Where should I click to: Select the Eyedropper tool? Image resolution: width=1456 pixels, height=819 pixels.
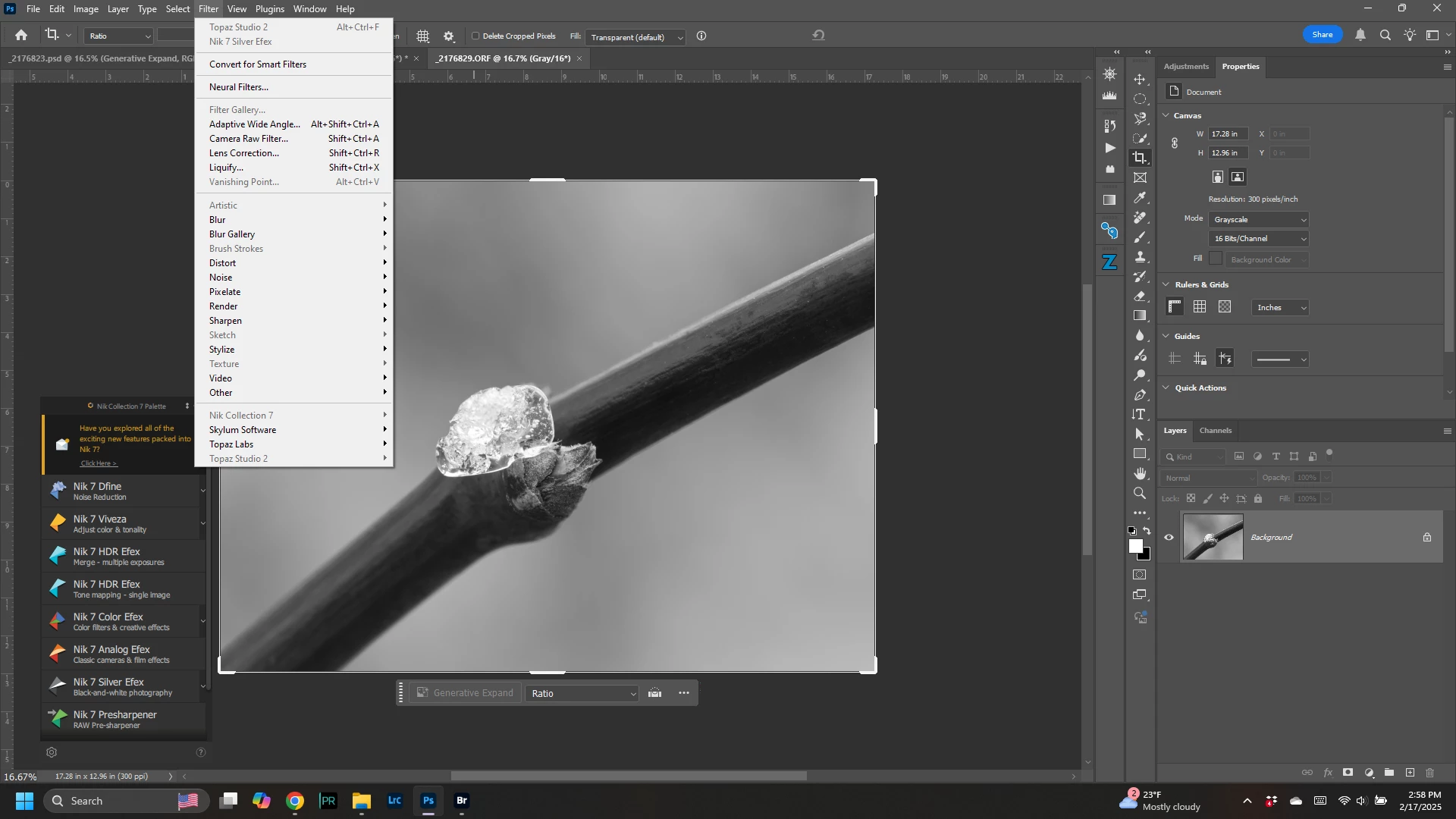click(1140, 198)
